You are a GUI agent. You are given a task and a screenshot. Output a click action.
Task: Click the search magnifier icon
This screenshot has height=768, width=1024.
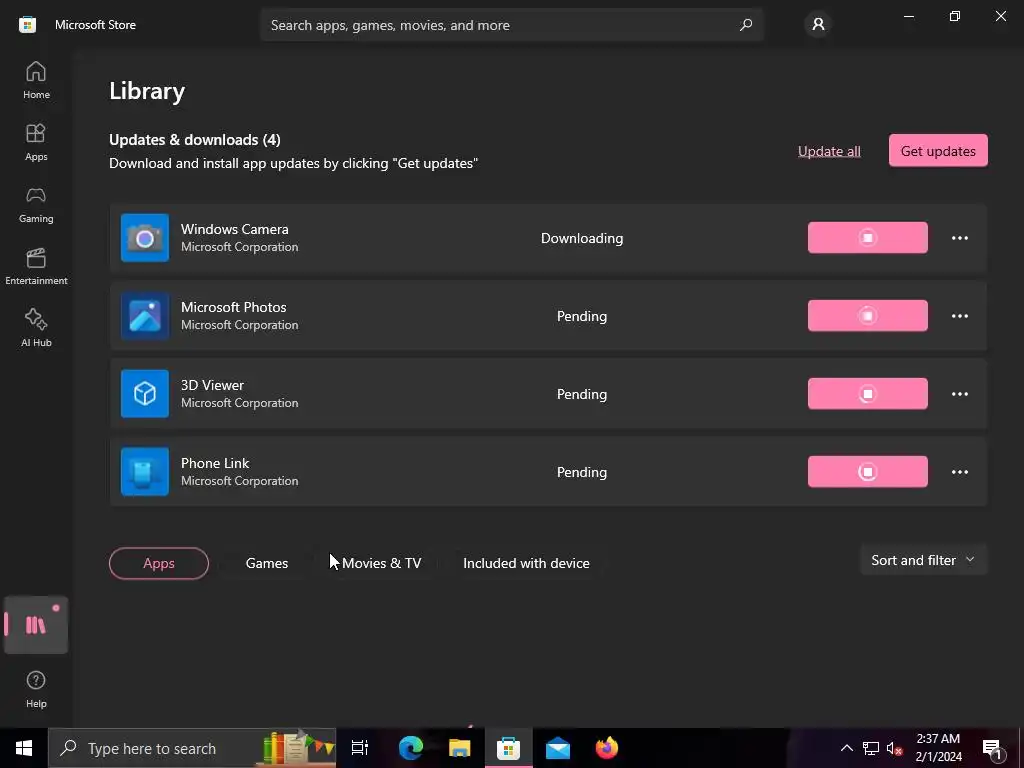[746, 25]
